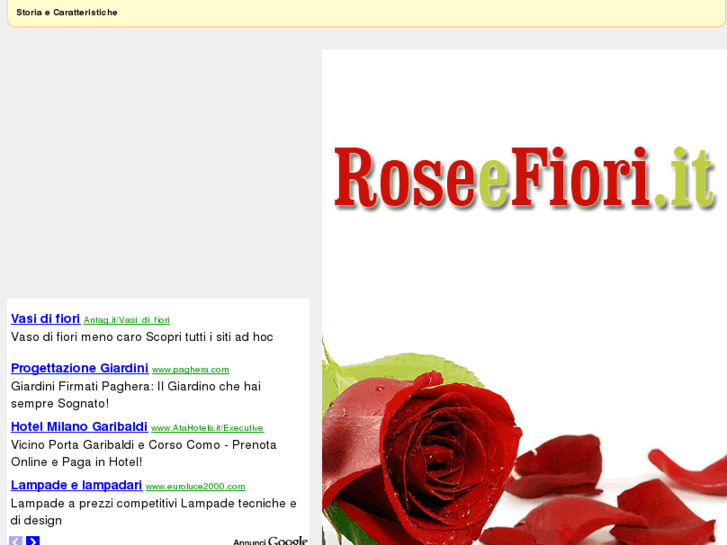Select text 'Vicino Porta Garibaldi e Corso Como - Prenota'
Viewport: 727px width, 545px height.
(143, 444)
